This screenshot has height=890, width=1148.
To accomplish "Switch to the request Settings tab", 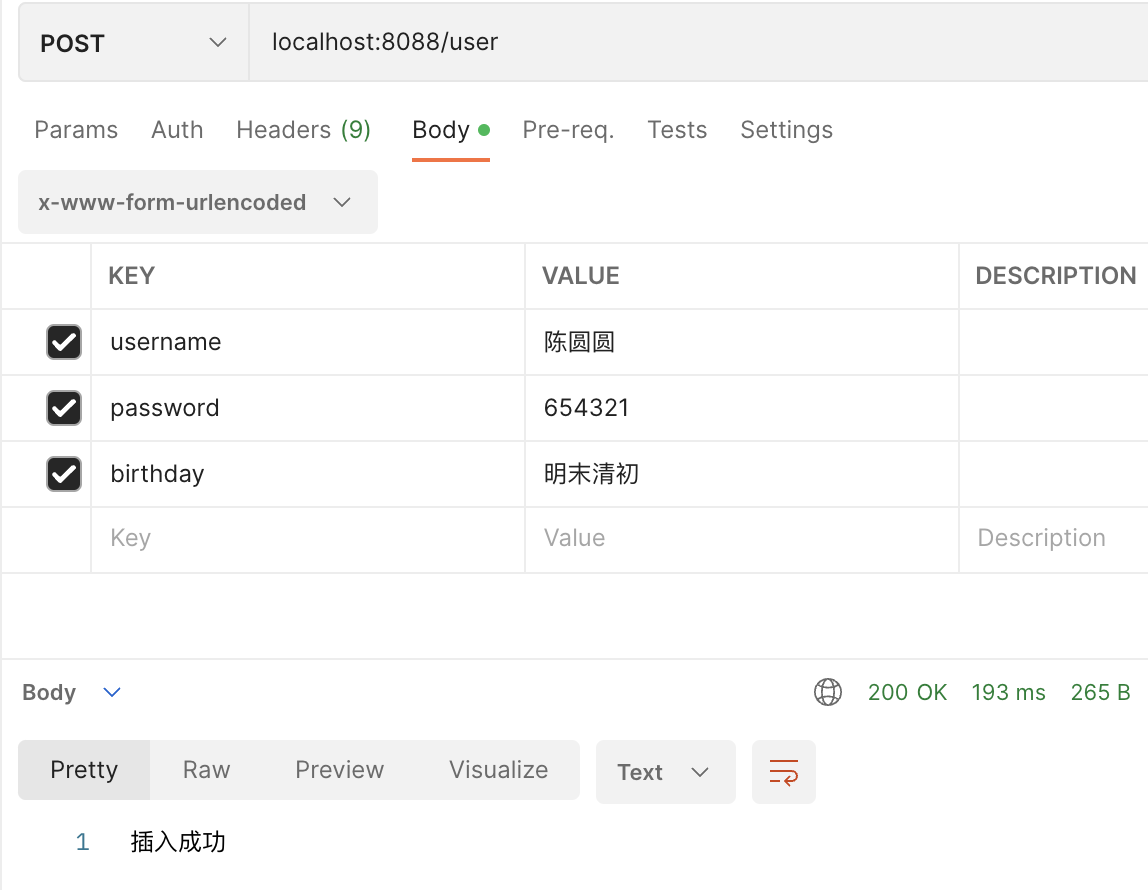I will click(x=786, y=130).
